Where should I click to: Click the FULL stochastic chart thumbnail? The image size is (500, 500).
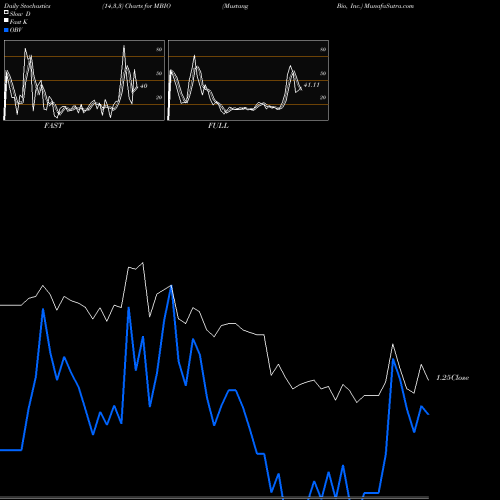(x=248, y=80)
